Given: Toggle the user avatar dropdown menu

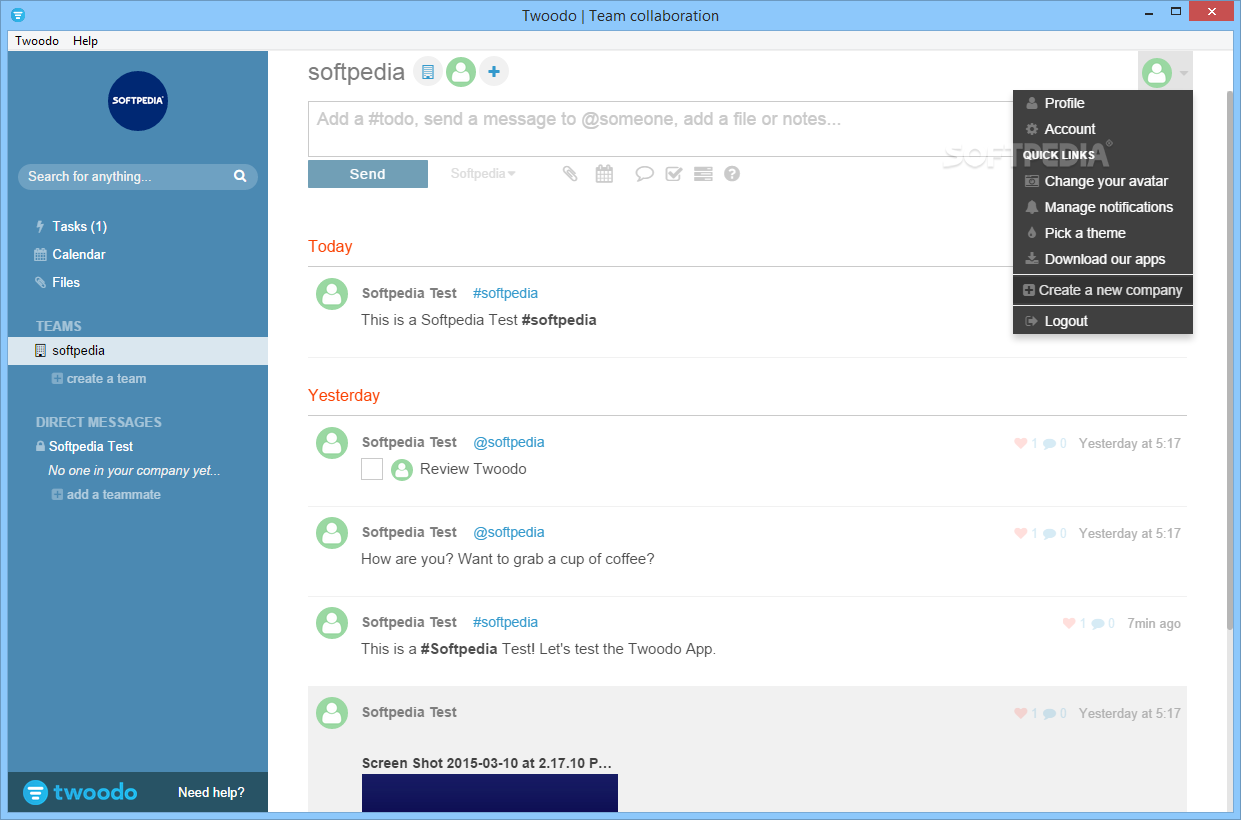Looking at the screenshot, I should pyautogui.click(x=1165, y=72).
